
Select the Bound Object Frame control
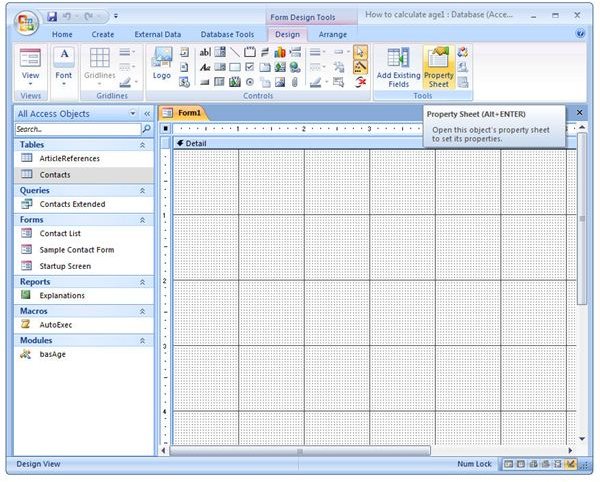[x=235, y=82]
